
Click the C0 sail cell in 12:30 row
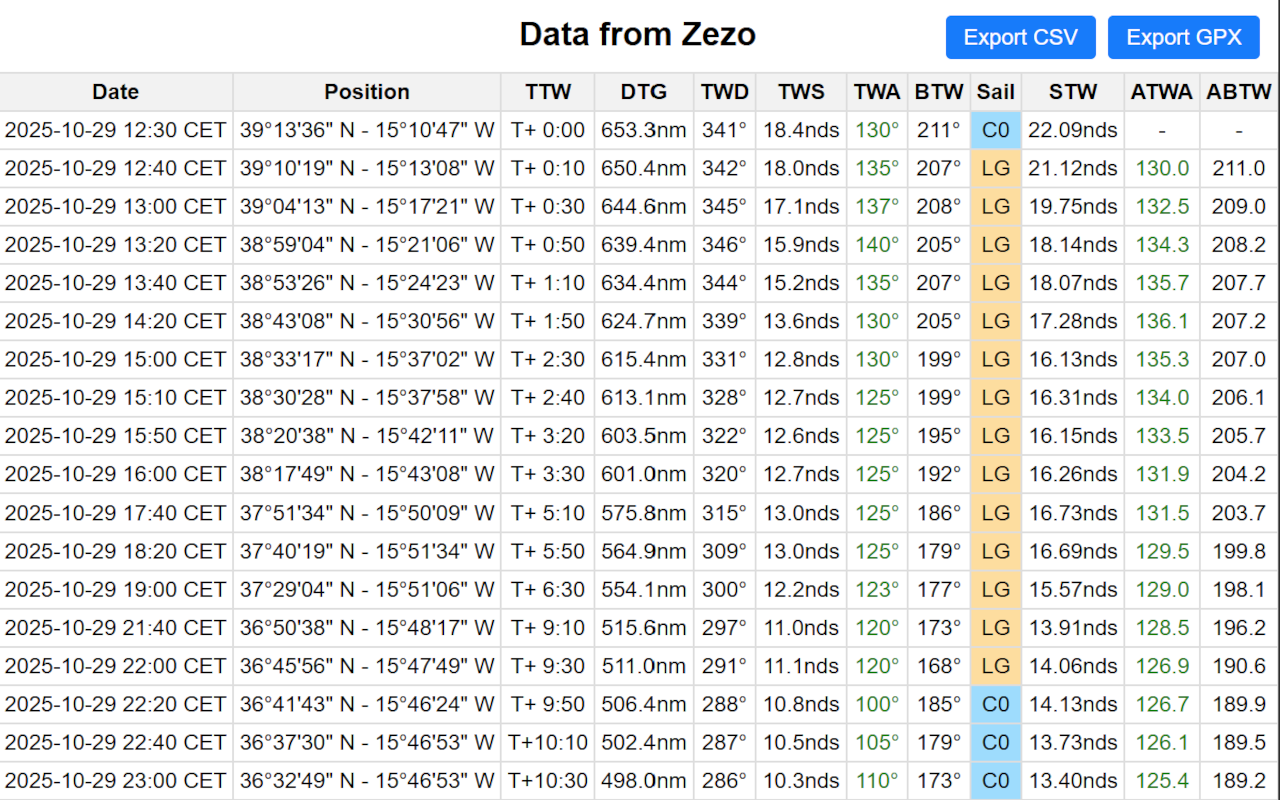(x=996, y=130)
